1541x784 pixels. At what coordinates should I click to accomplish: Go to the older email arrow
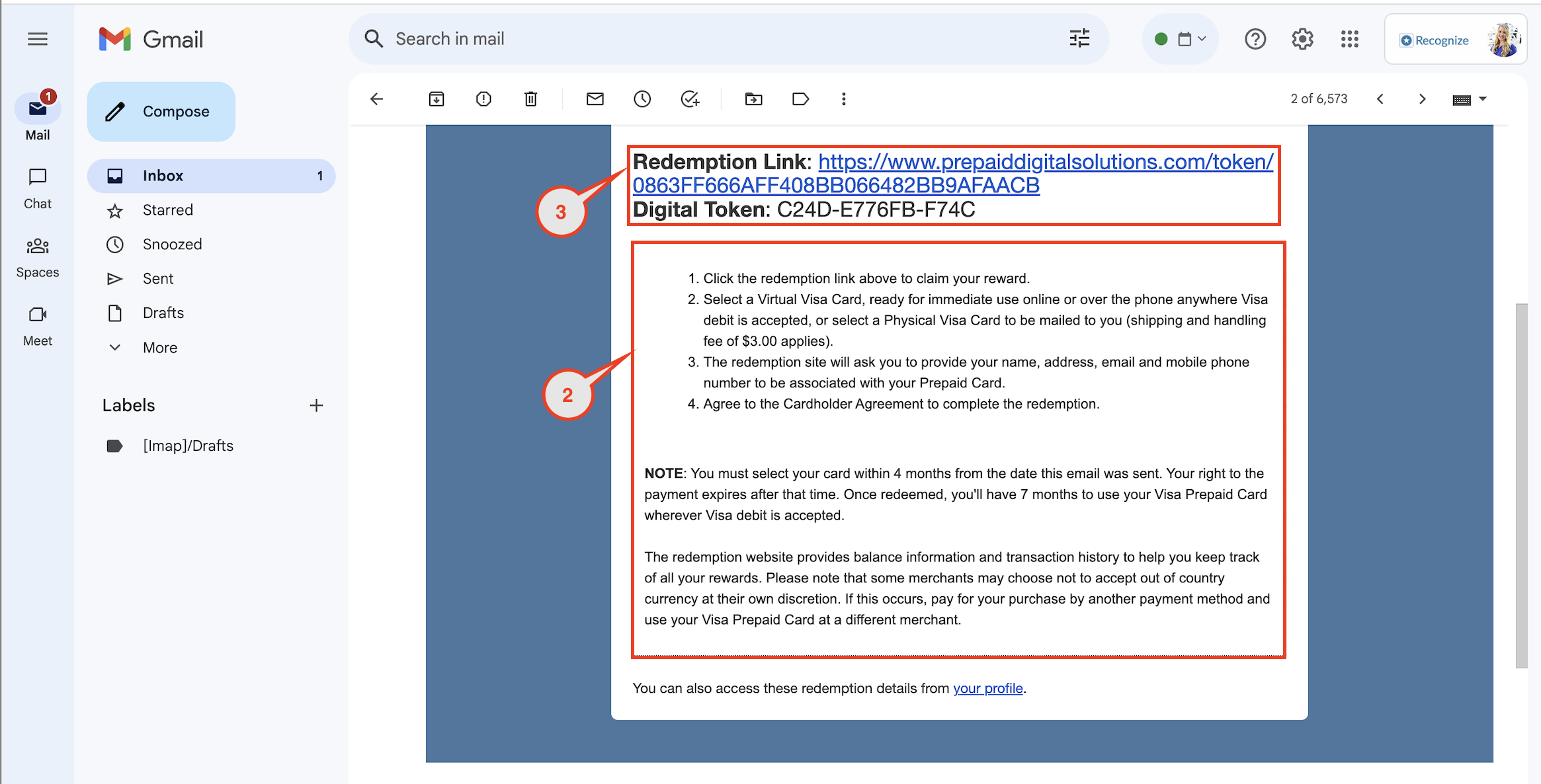pos(1422,99)
